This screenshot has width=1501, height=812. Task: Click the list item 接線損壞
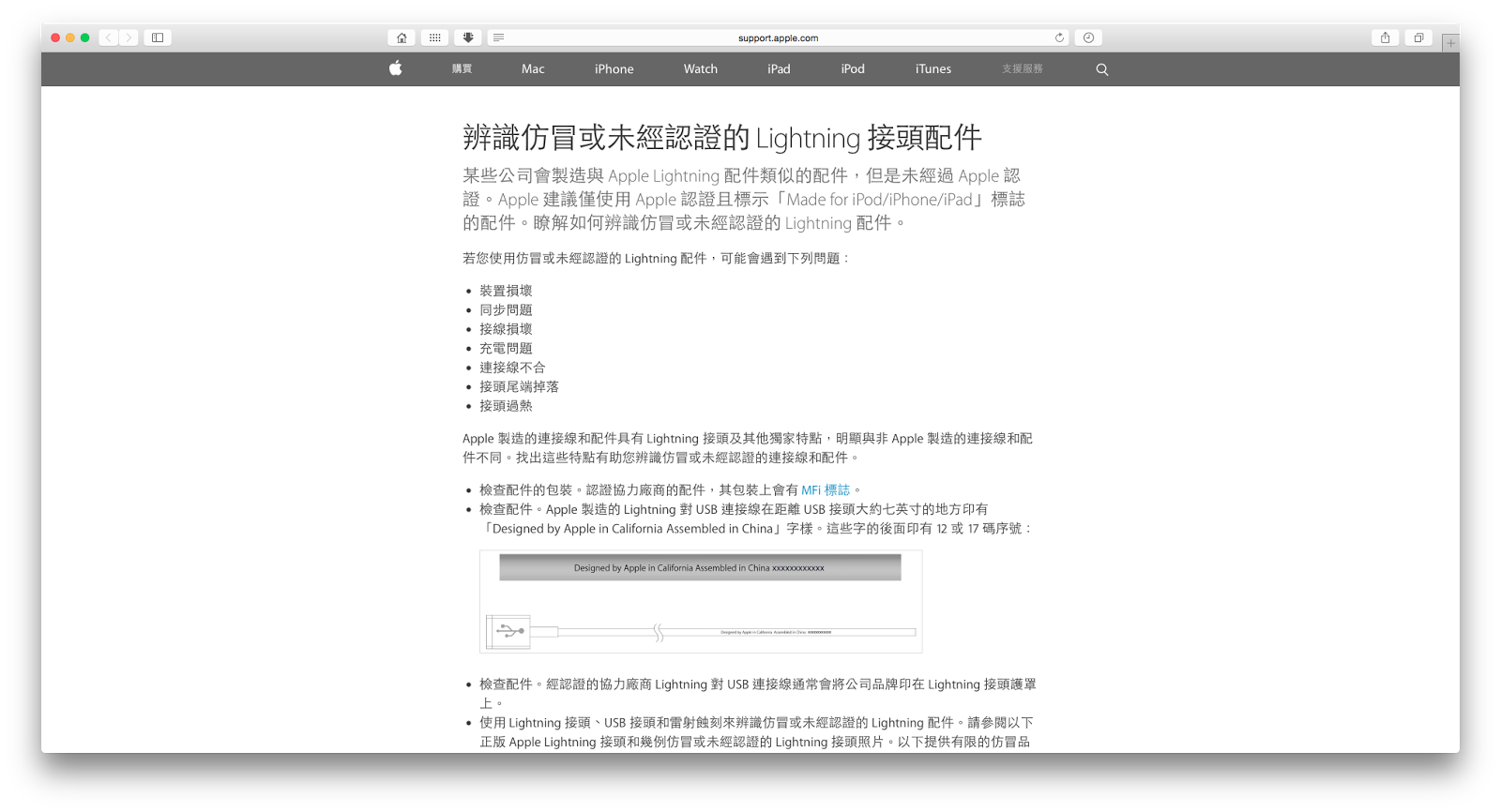pyautogui.click(x=506, y=329)
